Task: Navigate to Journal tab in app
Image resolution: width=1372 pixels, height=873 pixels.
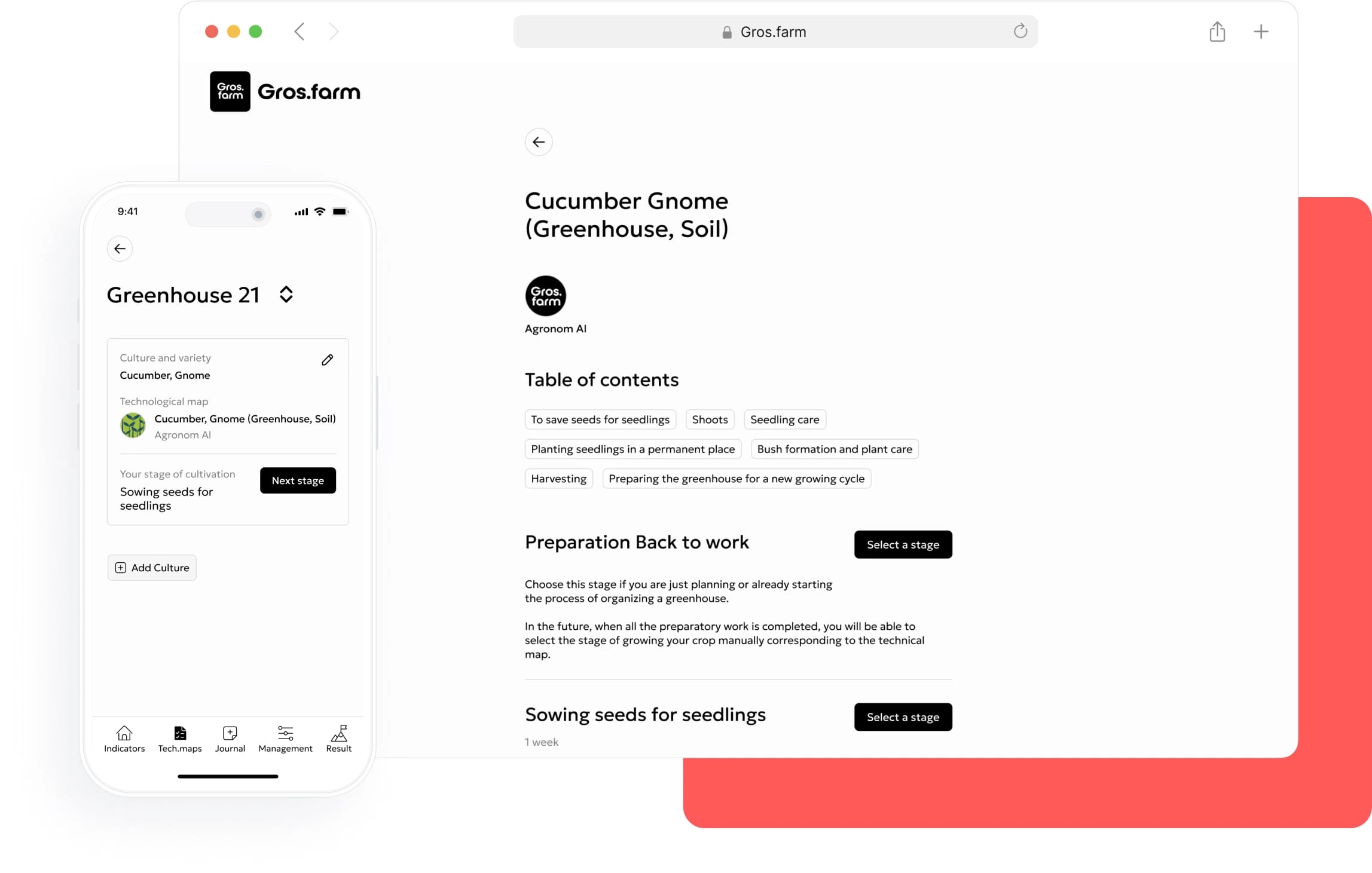Action: point(229,738)
